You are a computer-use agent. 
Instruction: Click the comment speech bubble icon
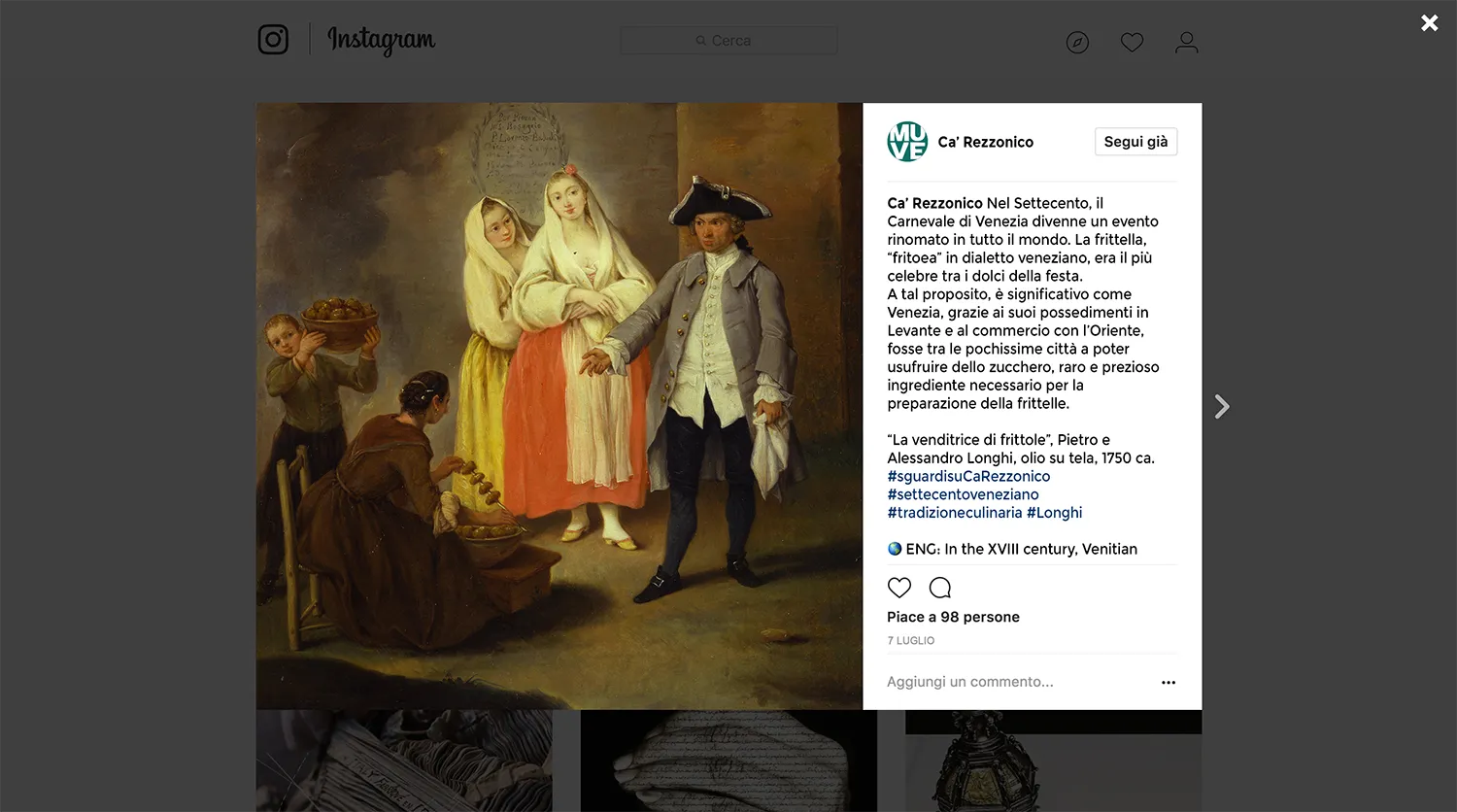(940, 588)
